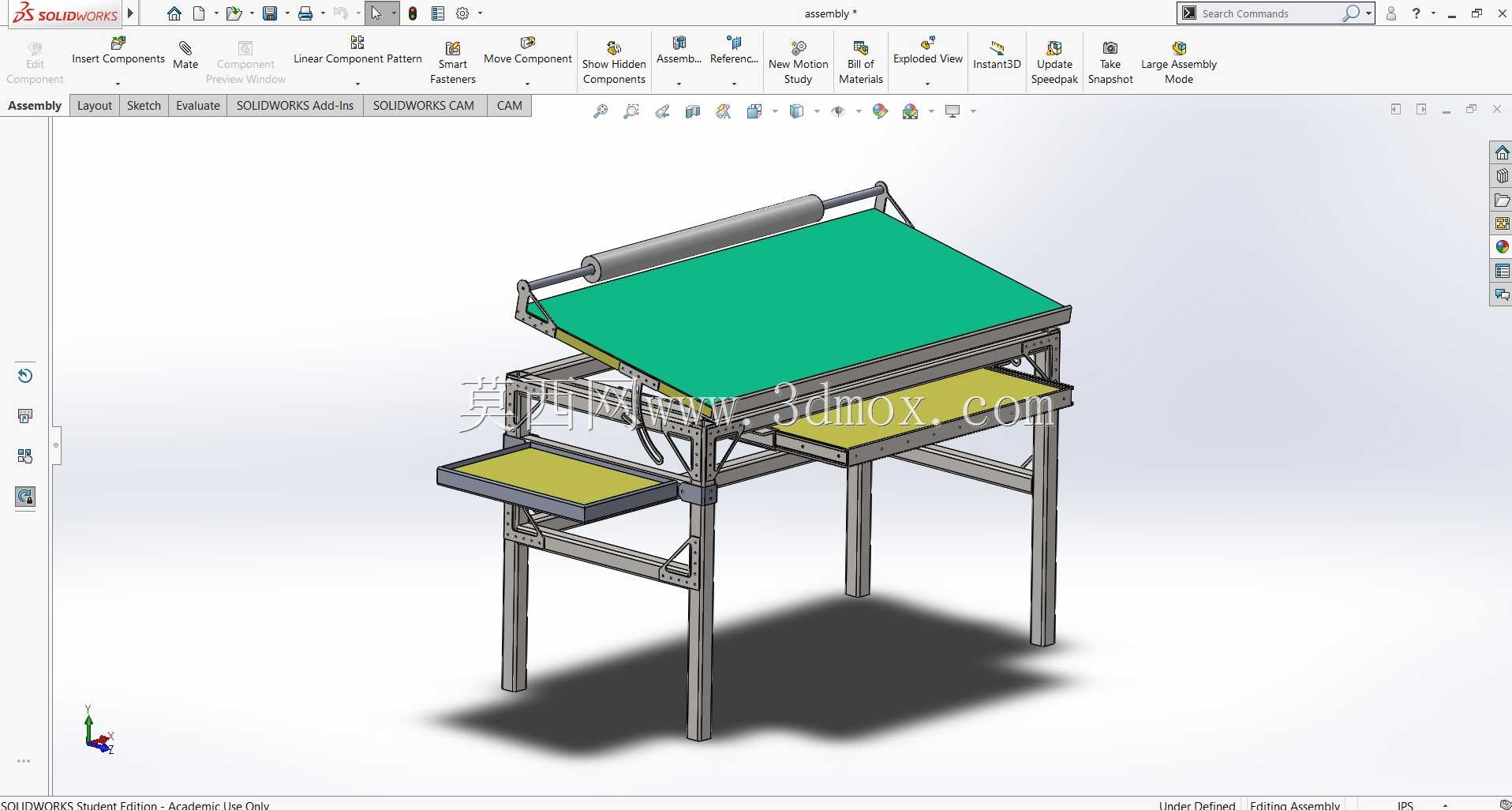Click Edit Appearance color ball icon

coord(880,111)
